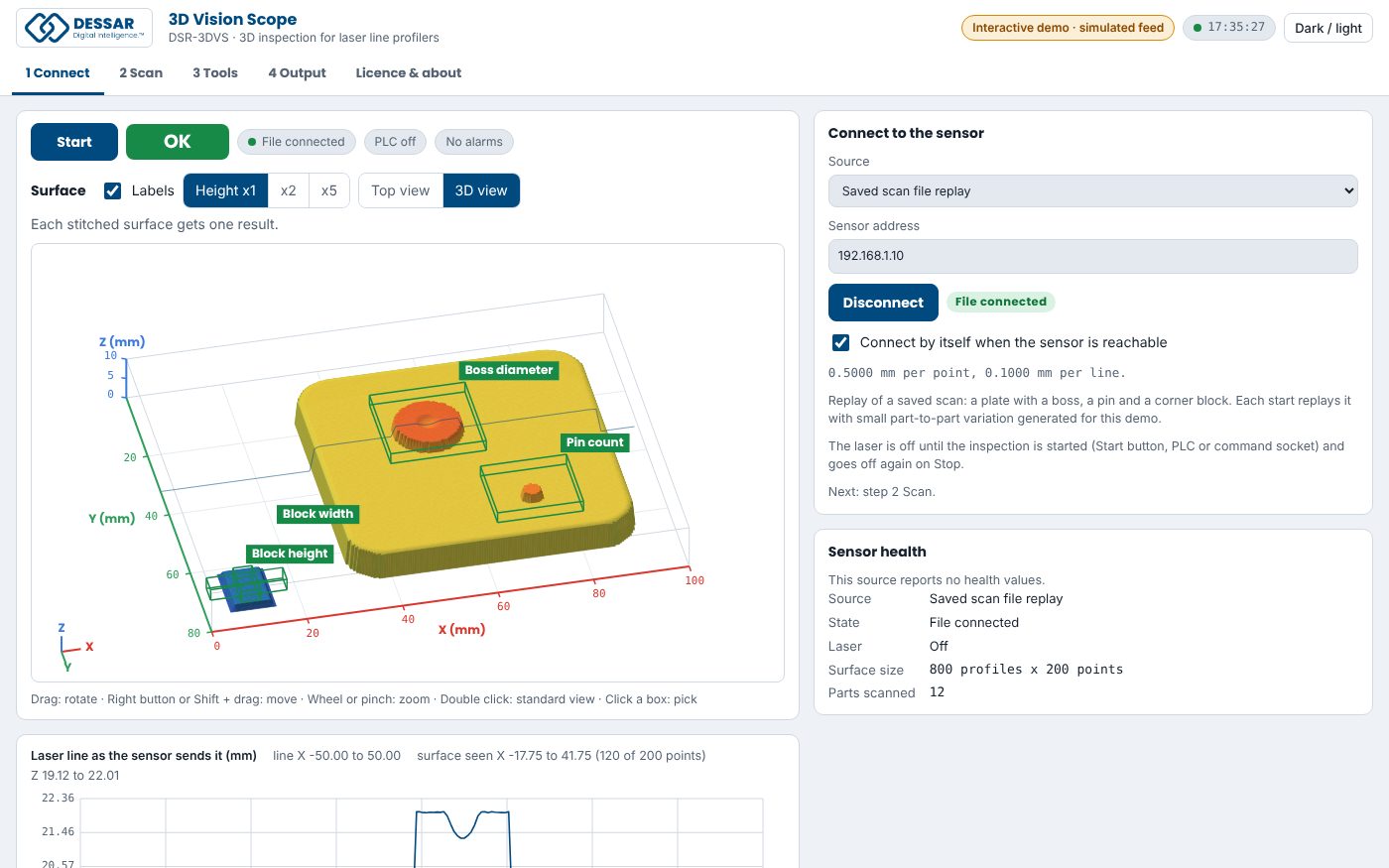Click the Parts scanned value 12
Screen dimensions: 1389x868
(937, 692)
